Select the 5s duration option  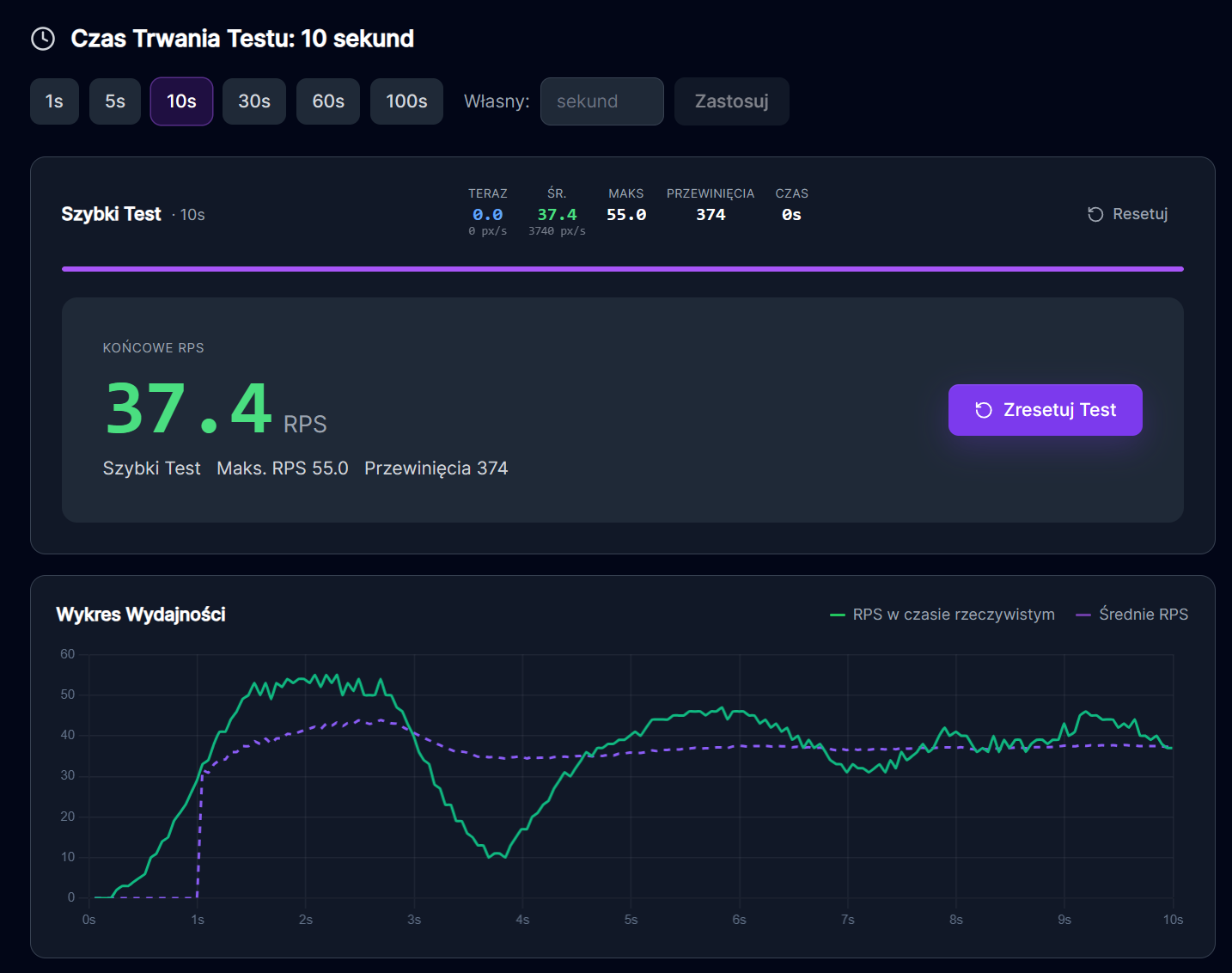pyautogui.click(x=115, y=101)
